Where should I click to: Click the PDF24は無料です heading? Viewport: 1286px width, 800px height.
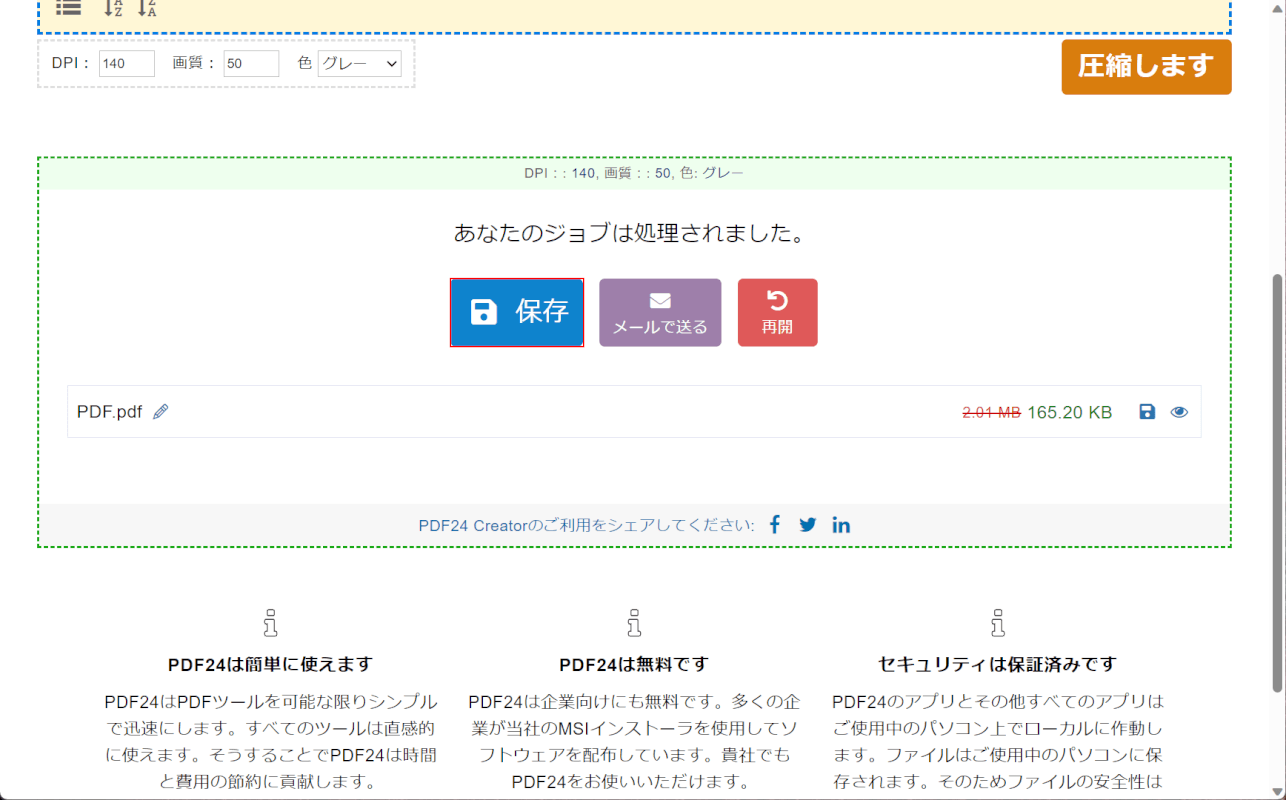tap(634, 664)
